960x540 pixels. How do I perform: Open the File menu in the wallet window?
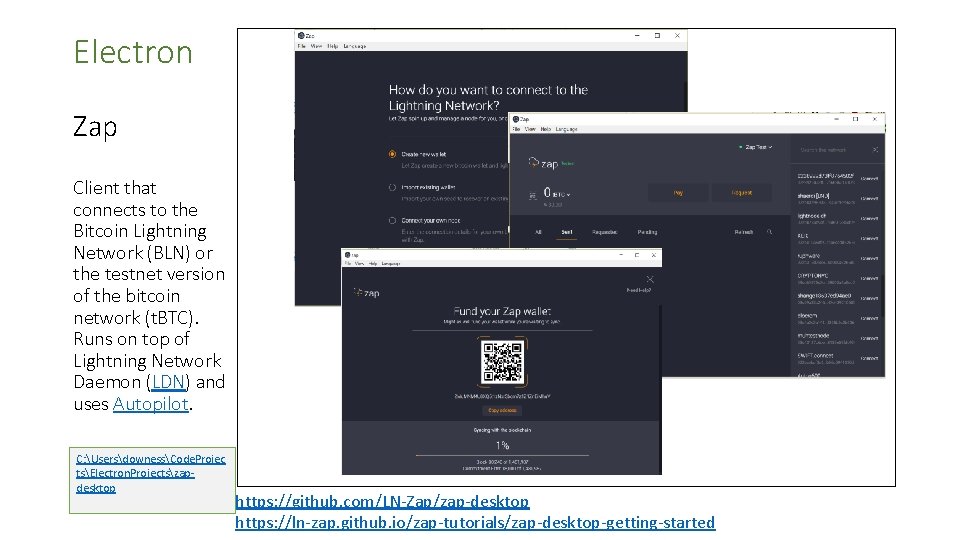click(x=516, y=129)
